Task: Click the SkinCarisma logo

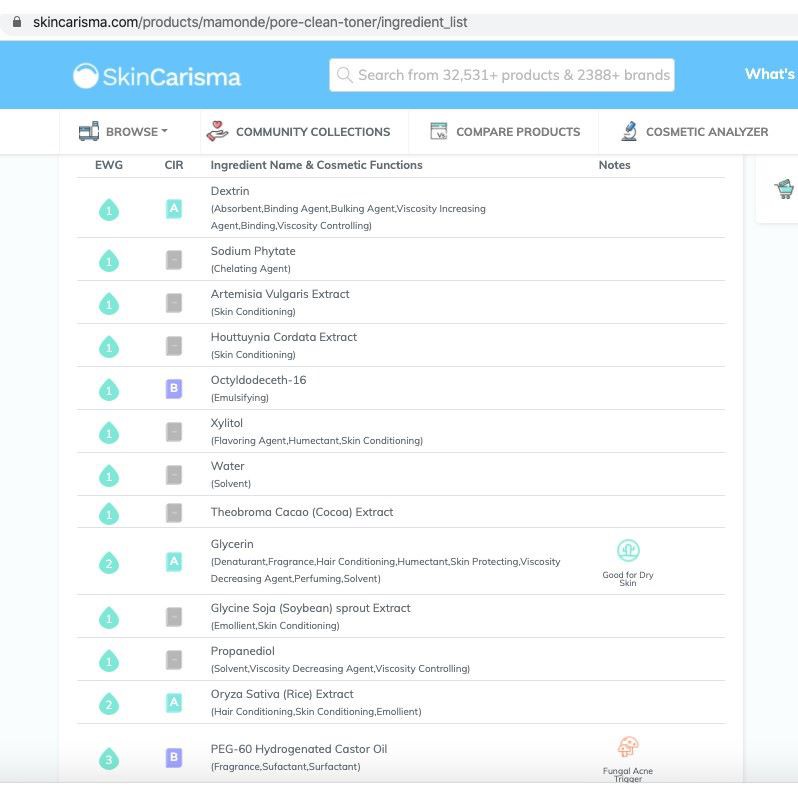Action: (157, 76)
